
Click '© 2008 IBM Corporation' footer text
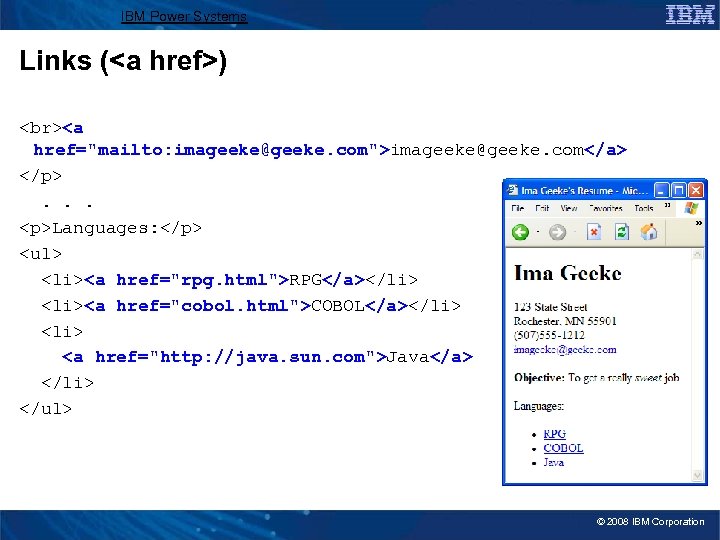[x=650, y=522]
